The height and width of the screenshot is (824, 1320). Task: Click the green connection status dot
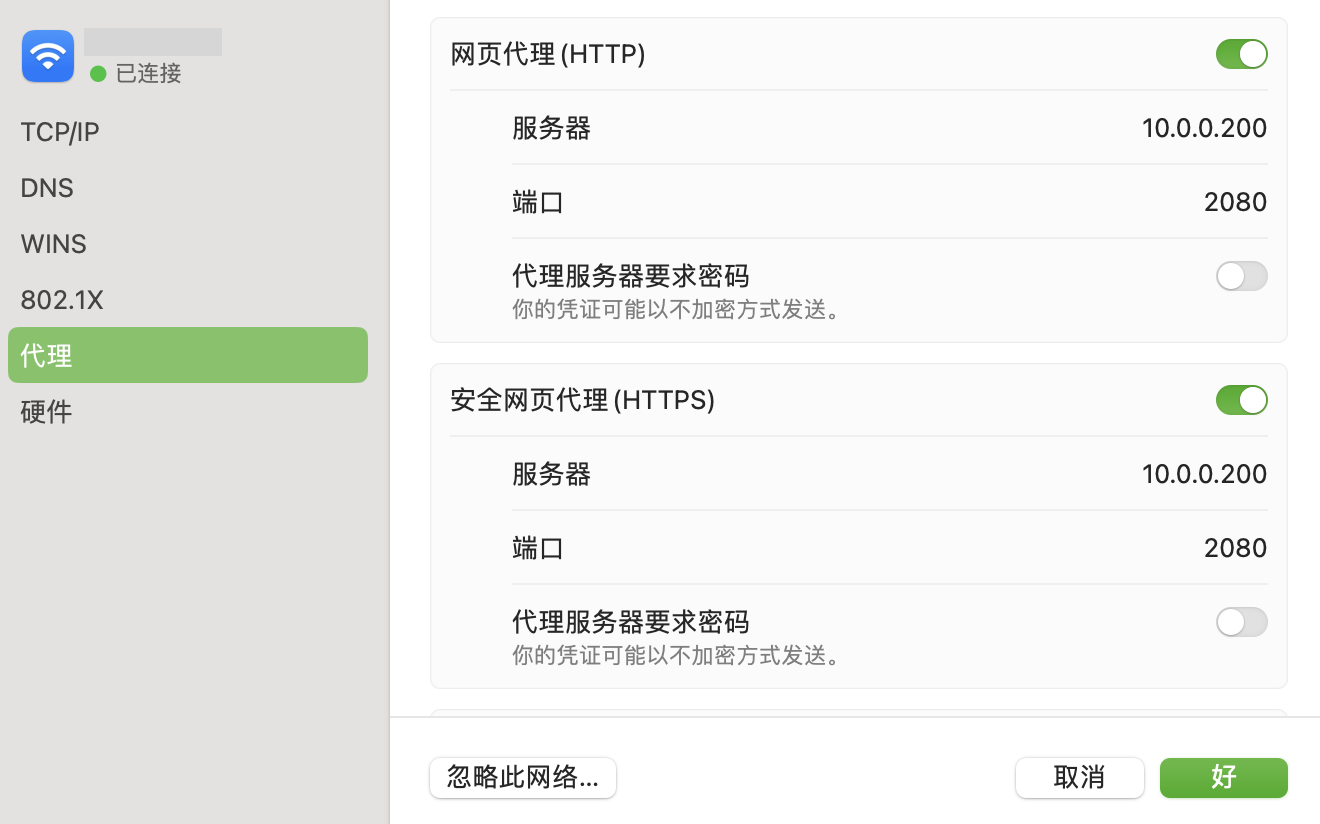pyautogui.click(x=96, y=73)
